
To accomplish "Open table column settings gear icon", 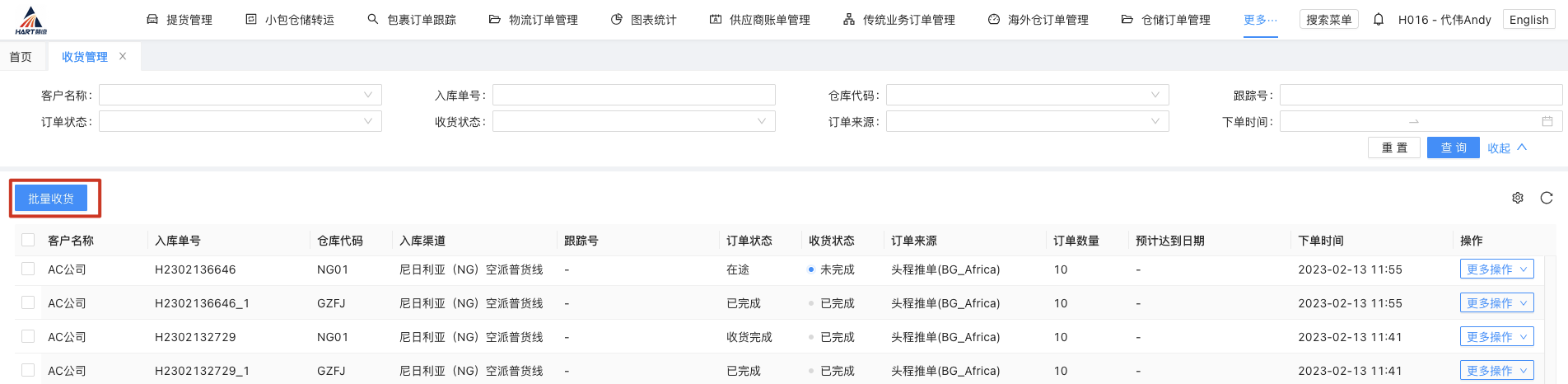I will 1518,198.
